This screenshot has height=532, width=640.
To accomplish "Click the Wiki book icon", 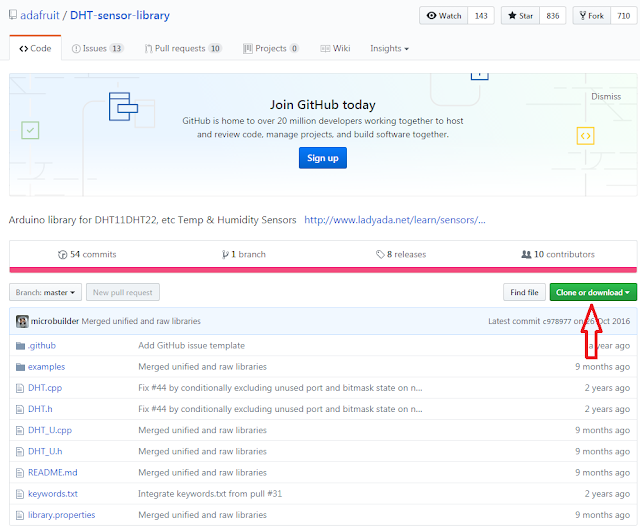I will click(325, 49).
